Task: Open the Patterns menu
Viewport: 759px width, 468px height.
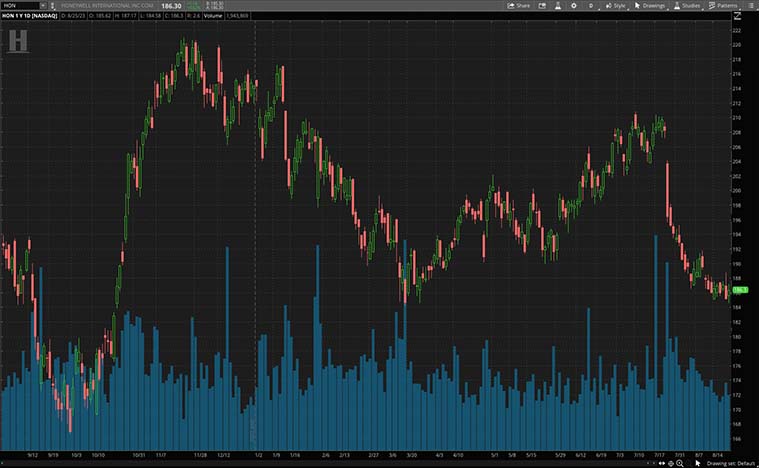Action: 723,6
